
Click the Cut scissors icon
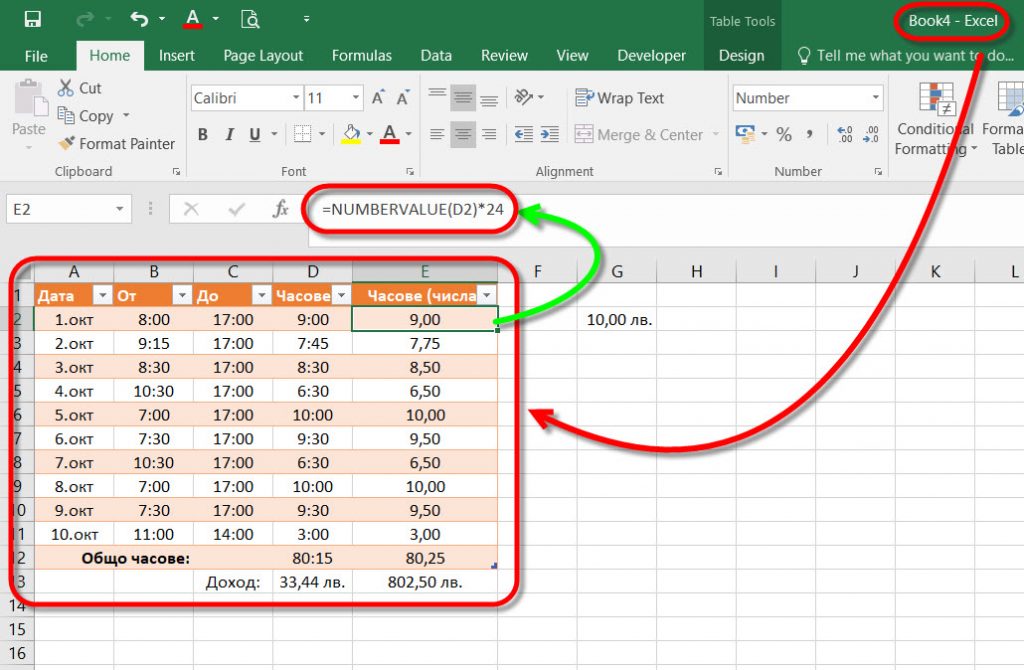67,88
